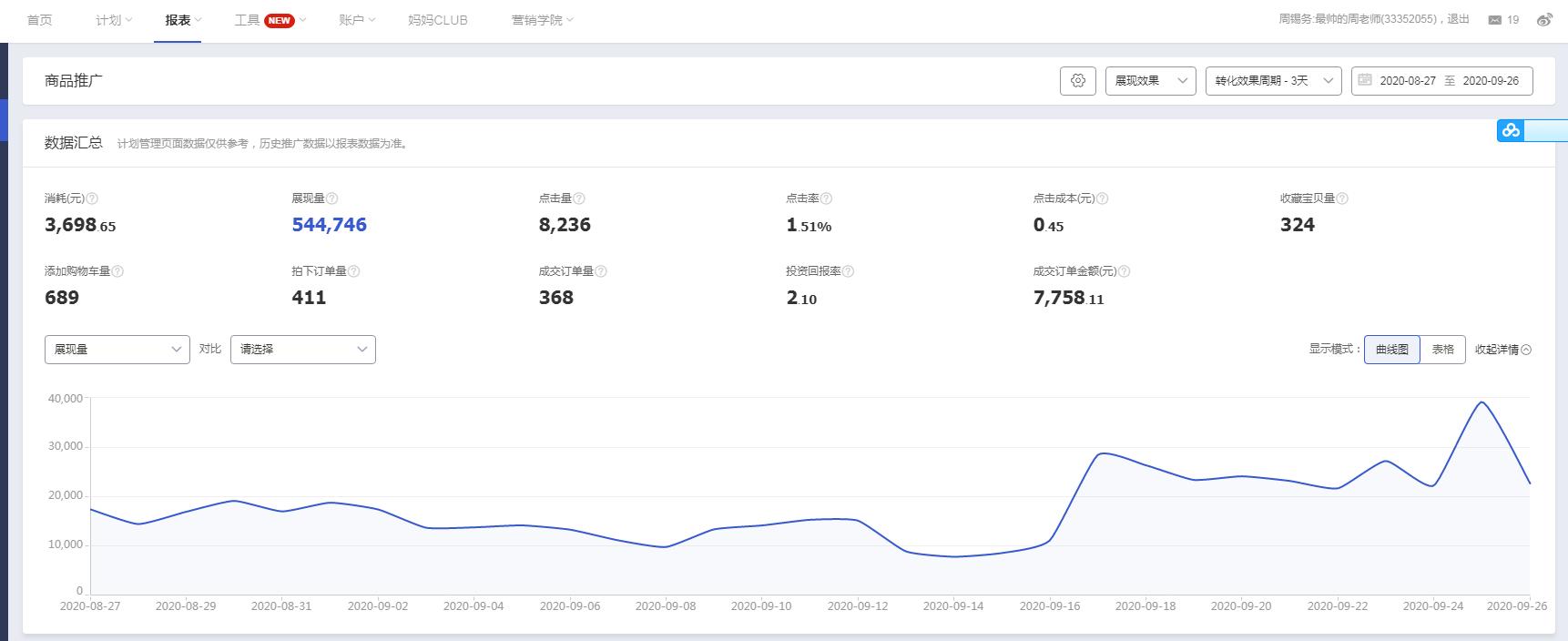Click the blue cloud widget icon
This screenshot has height=641, width=1568.
click(x=1511, y=131)
